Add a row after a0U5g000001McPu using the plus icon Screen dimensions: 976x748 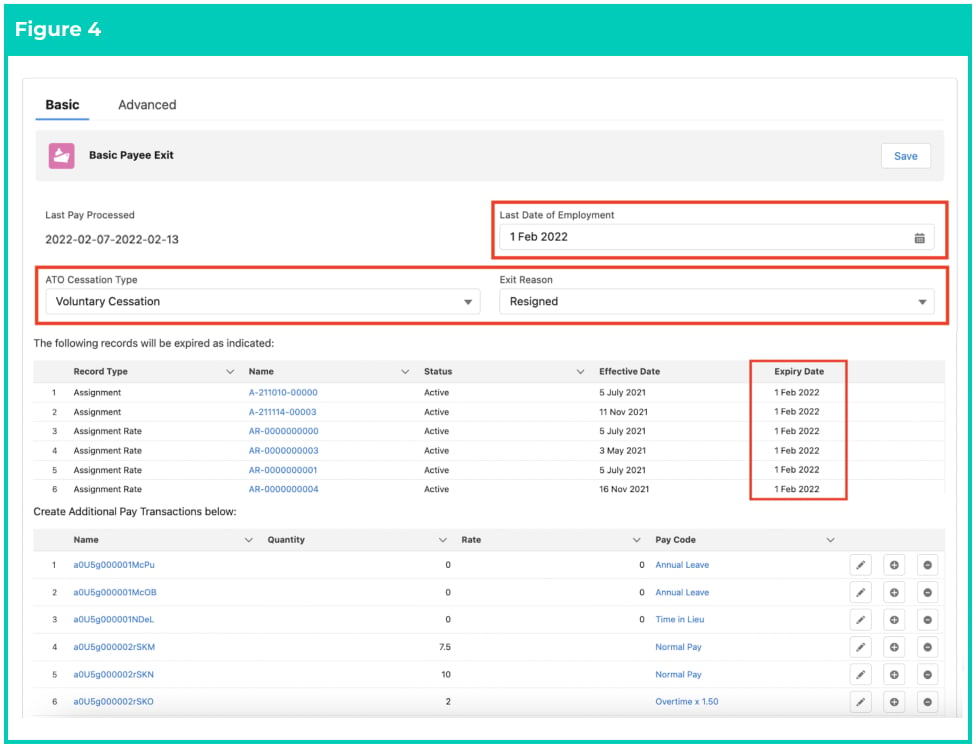point(894,565)
